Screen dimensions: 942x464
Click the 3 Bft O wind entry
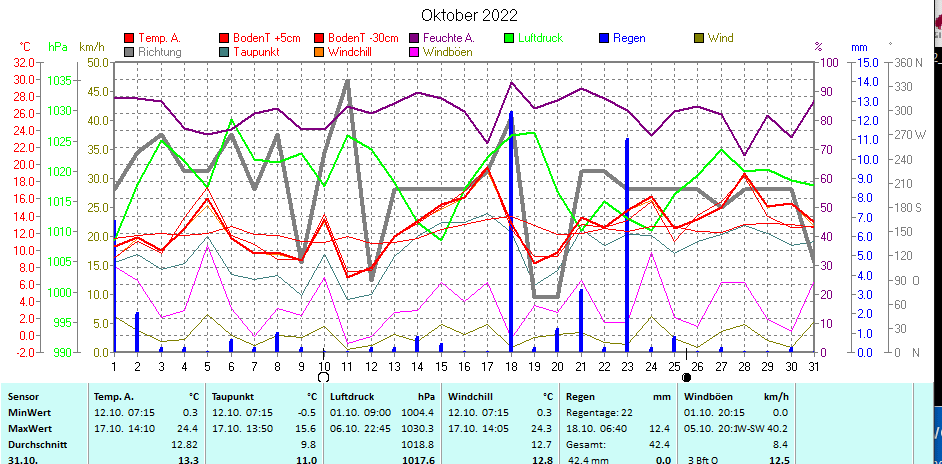[705, 460]
